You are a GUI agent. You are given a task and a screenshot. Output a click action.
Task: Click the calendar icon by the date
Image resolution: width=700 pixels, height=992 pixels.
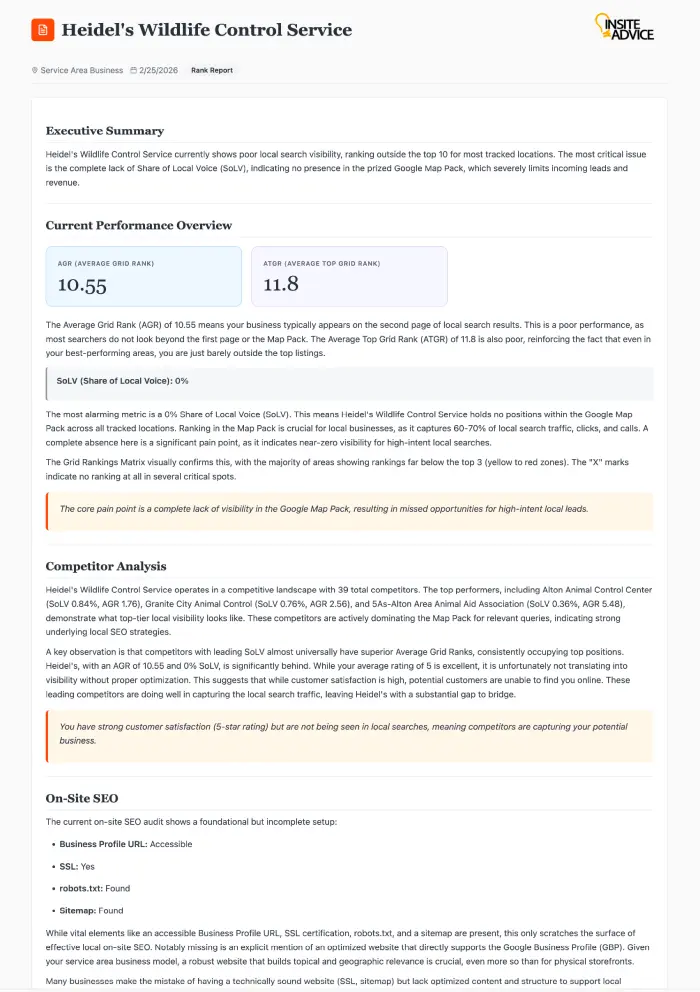133,71
